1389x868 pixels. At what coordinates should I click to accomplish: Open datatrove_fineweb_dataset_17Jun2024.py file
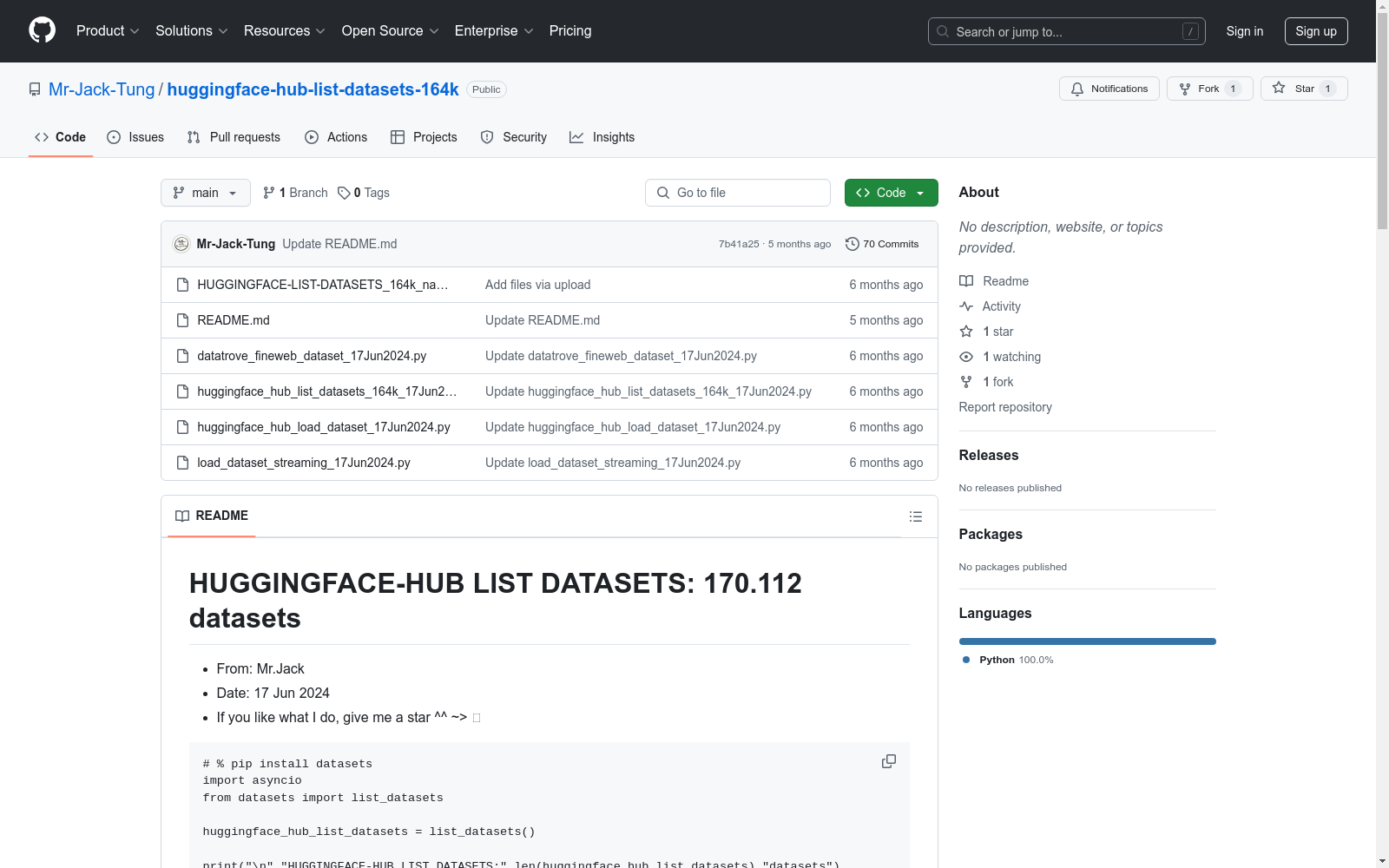(x=312, y=356)
